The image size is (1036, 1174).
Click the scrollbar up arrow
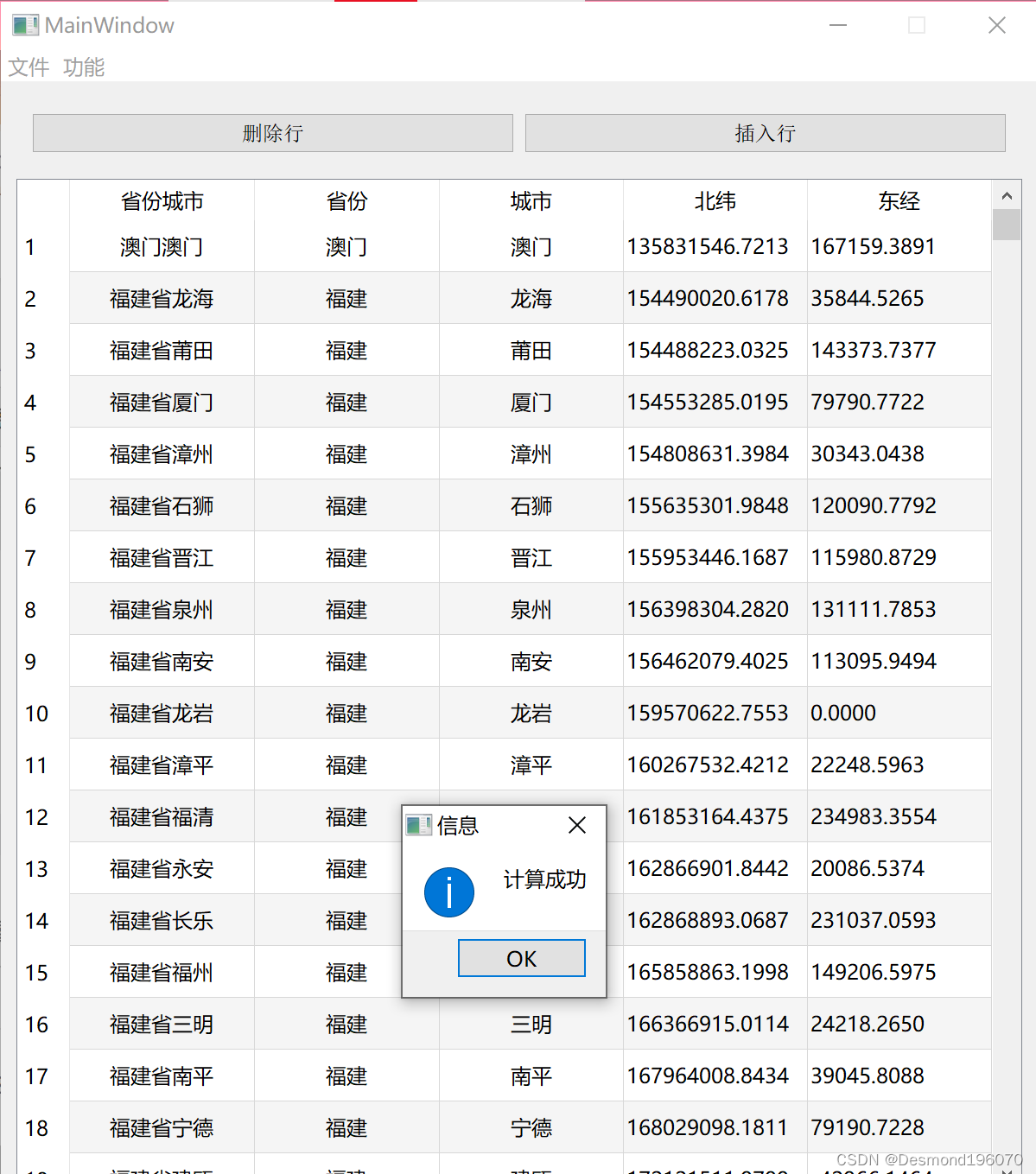[1006, 195]
